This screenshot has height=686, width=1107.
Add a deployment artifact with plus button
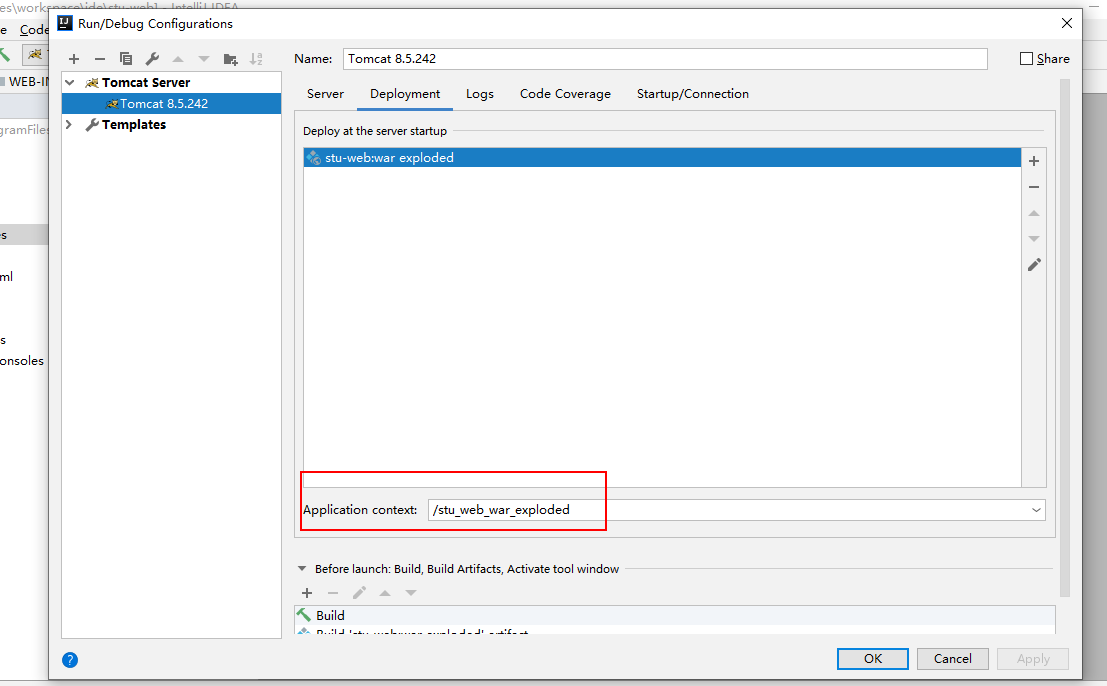pos(1034,161)
